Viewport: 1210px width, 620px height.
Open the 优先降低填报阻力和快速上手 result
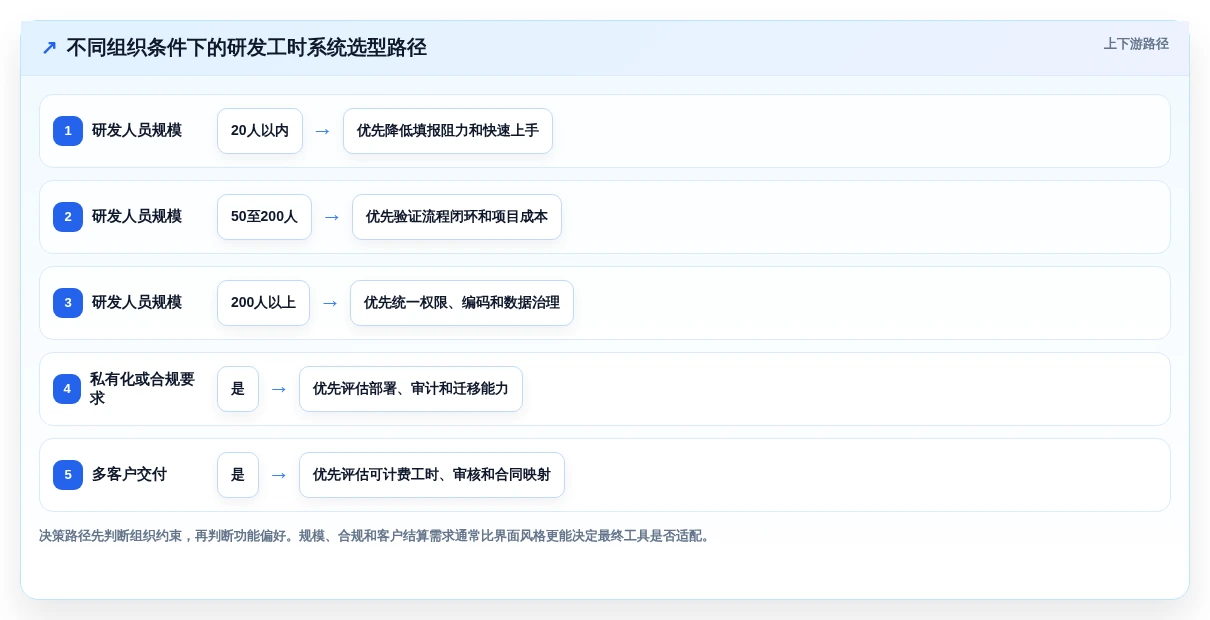(448, 131)
